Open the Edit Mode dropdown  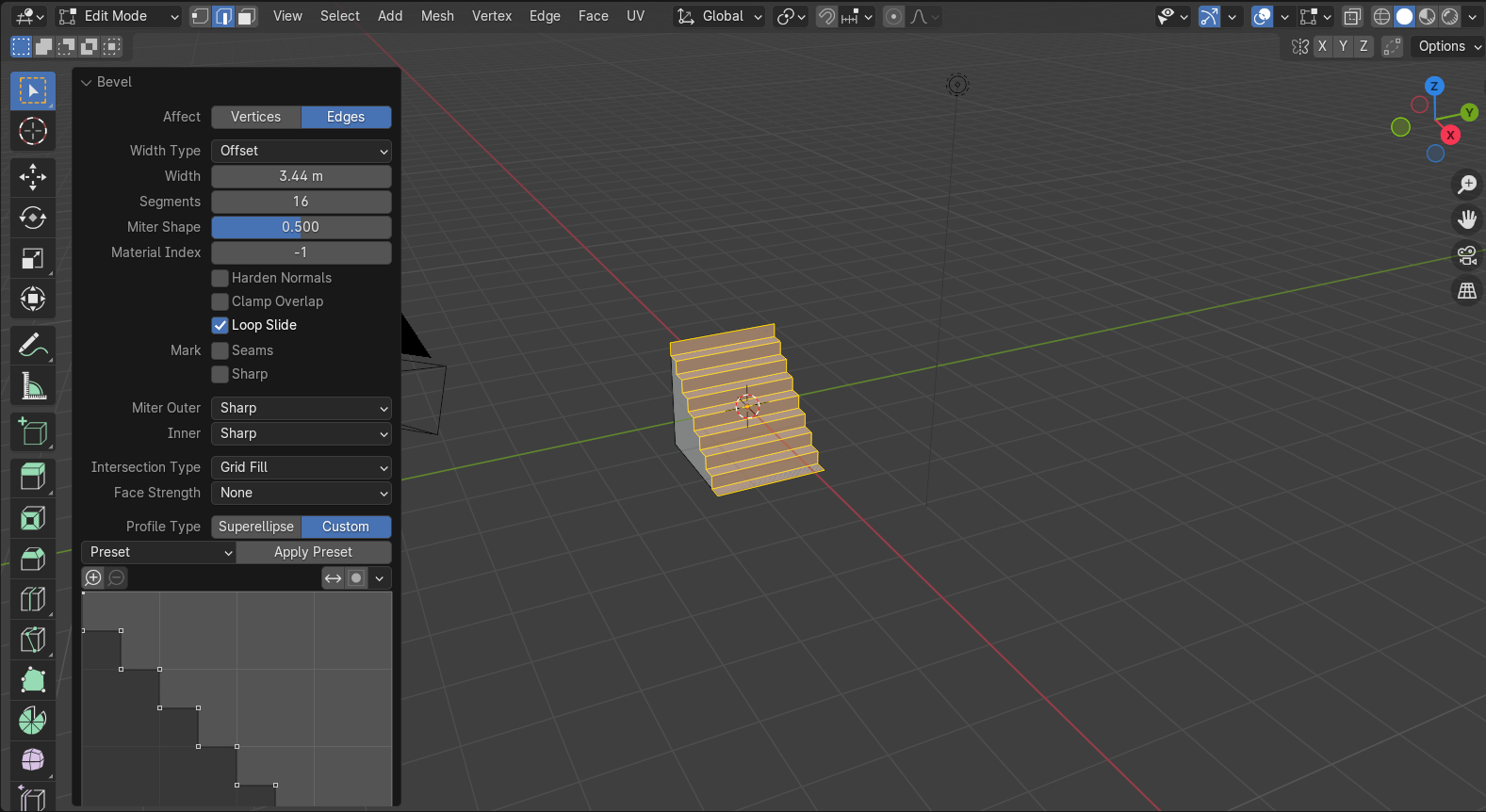[118, 16]
